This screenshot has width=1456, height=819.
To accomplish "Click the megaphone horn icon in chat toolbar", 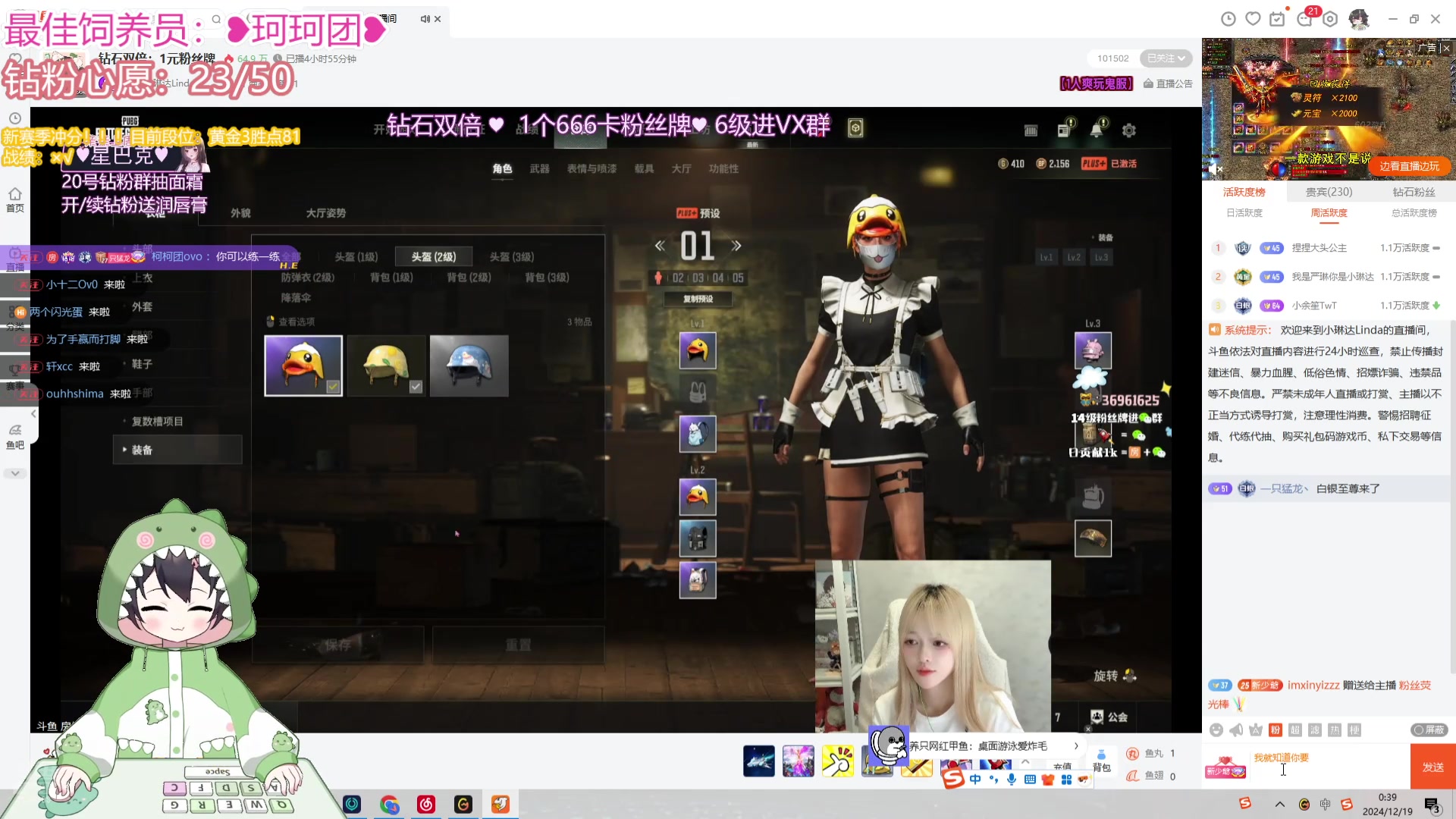I will tap(1236, 730).
